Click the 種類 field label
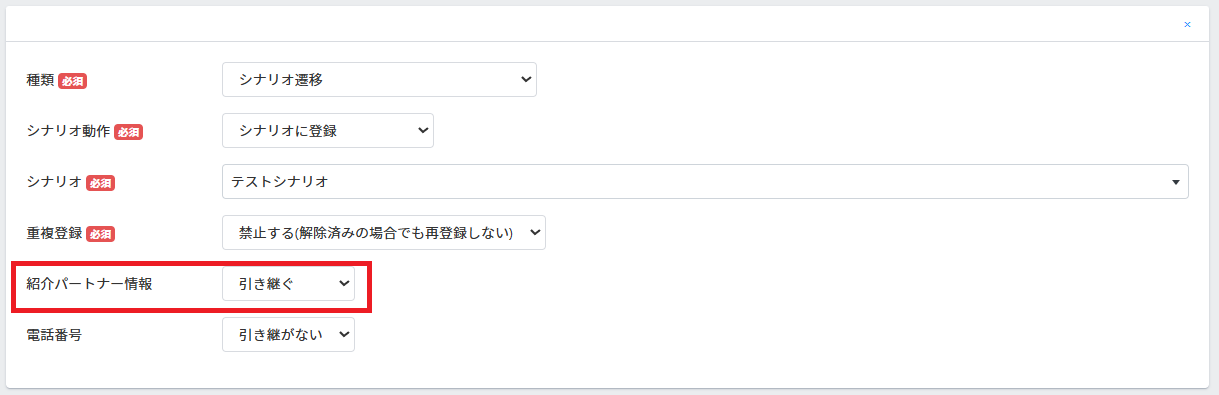 click(41, 81)
